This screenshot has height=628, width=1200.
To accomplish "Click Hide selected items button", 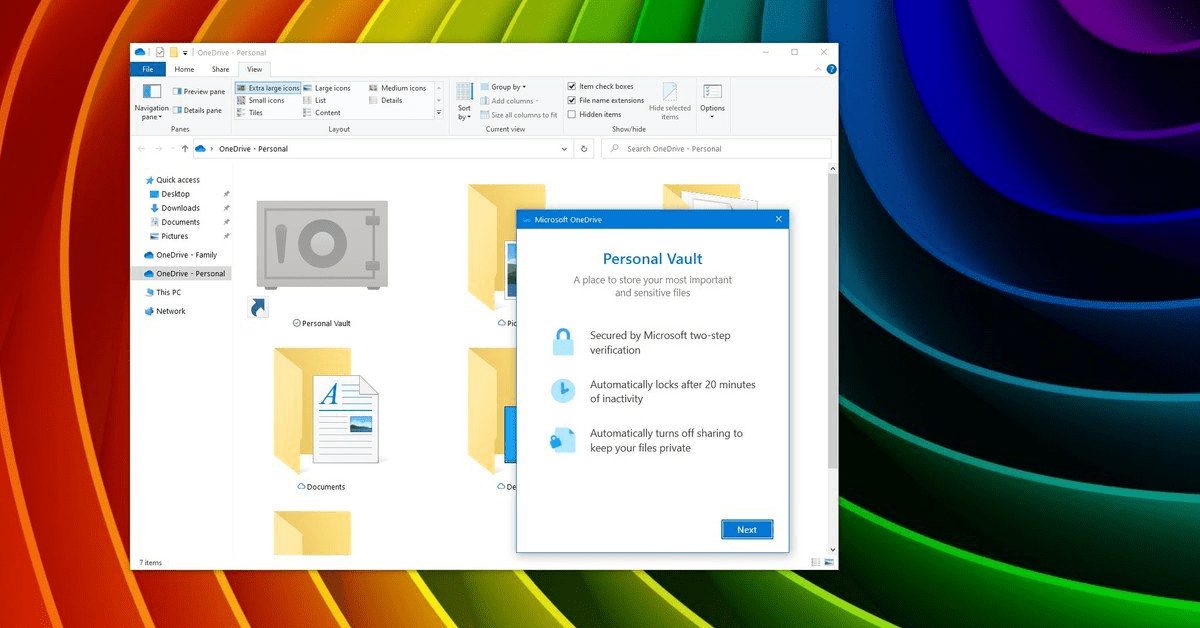I will (670, 102).
